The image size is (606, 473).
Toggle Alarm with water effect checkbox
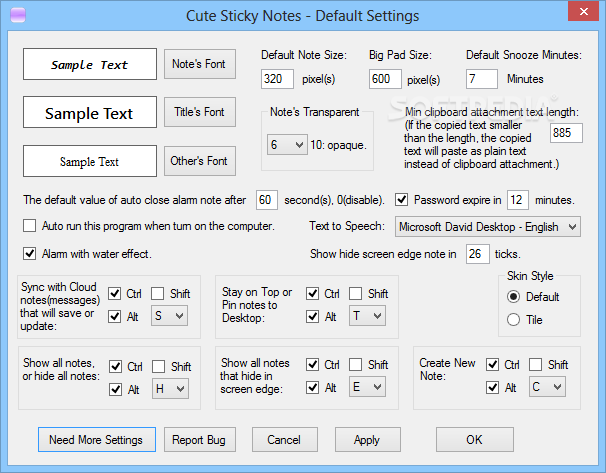29,254
